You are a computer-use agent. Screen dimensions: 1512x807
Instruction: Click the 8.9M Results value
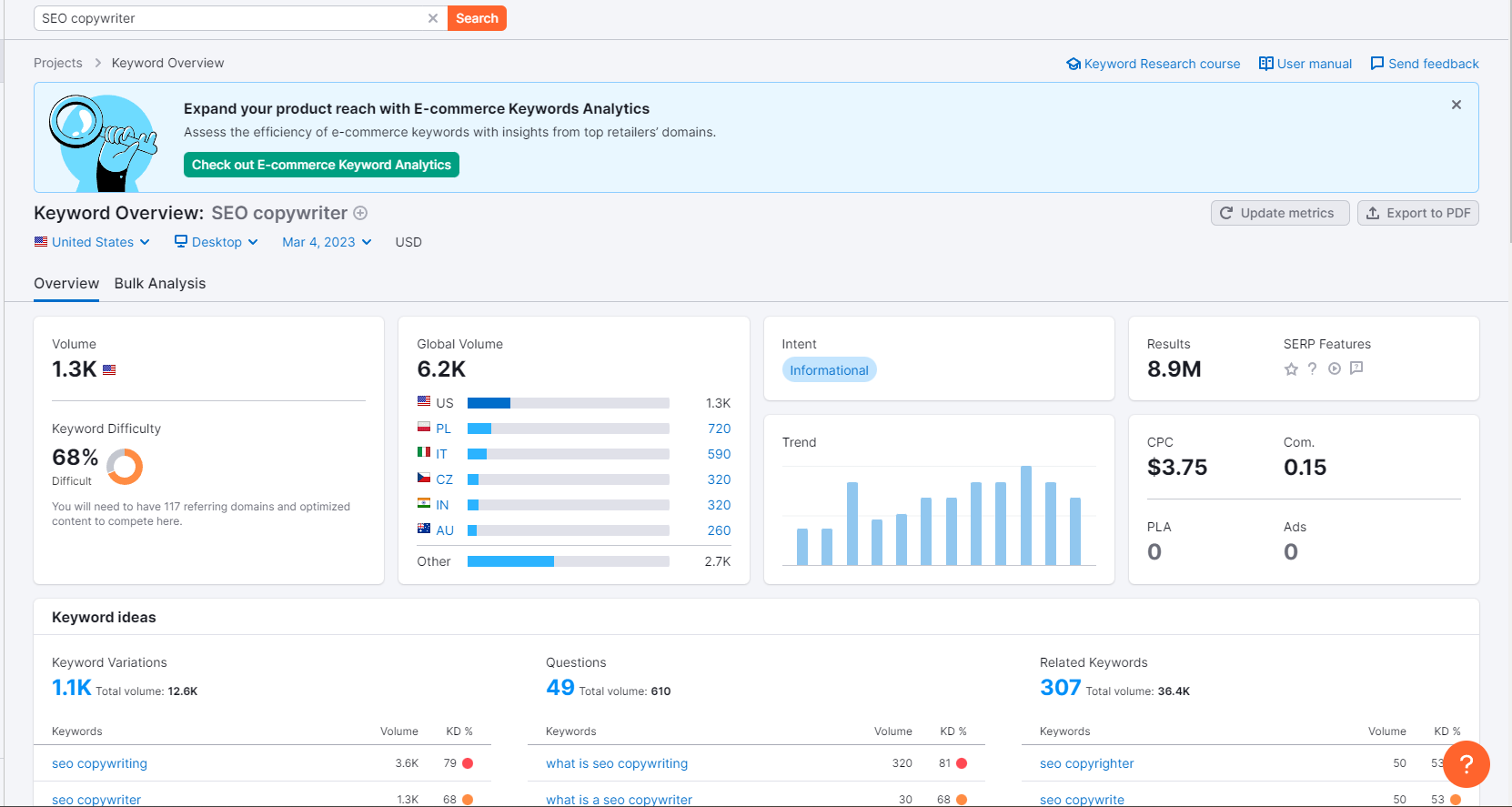coord(1174,368)
